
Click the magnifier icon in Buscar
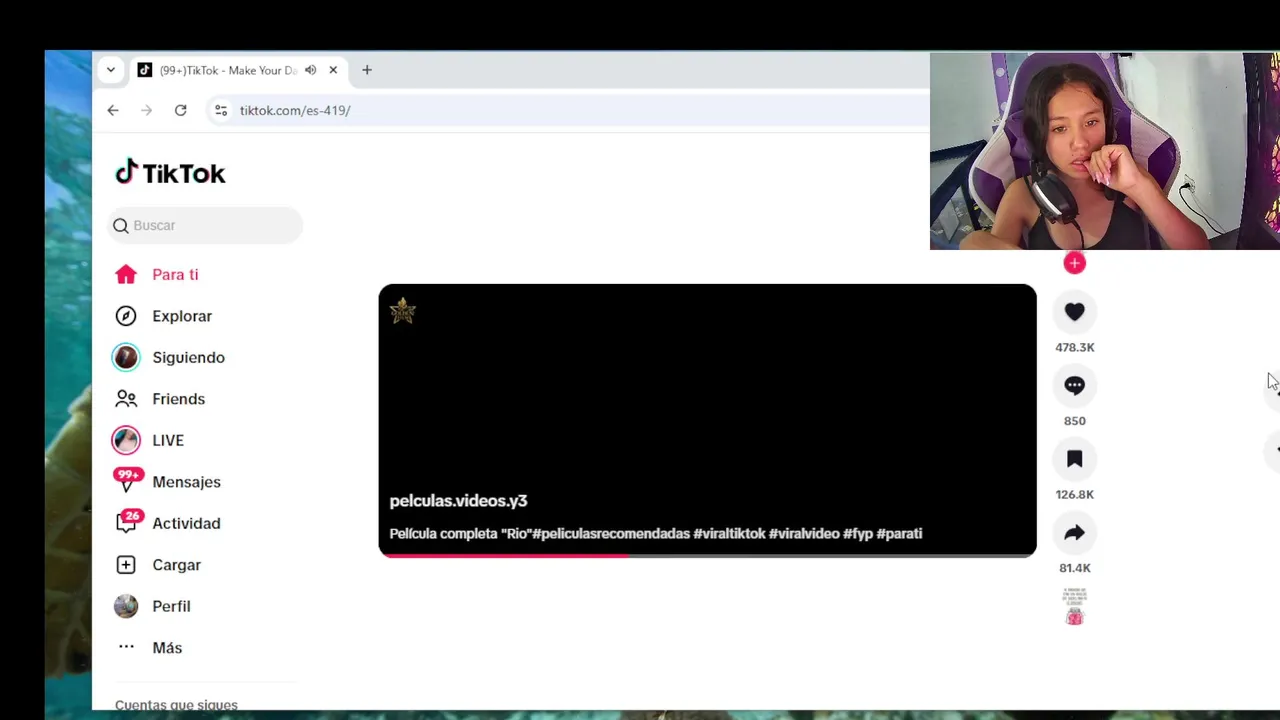click(121, 225)
